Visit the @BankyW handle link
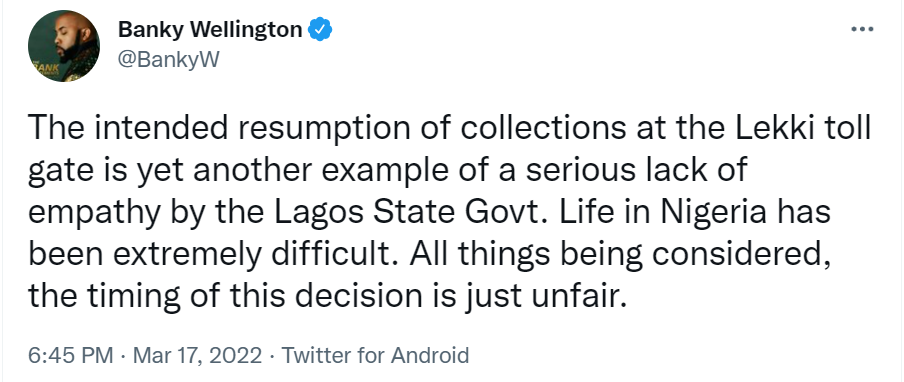 tap(169, 59)
